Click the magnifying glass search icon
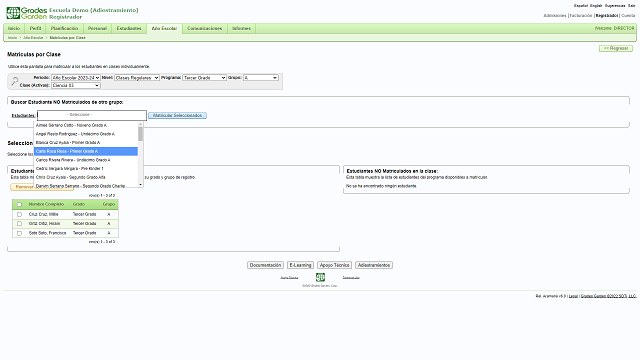This screenshot has height=360, width=640. (x=15, y=81)
